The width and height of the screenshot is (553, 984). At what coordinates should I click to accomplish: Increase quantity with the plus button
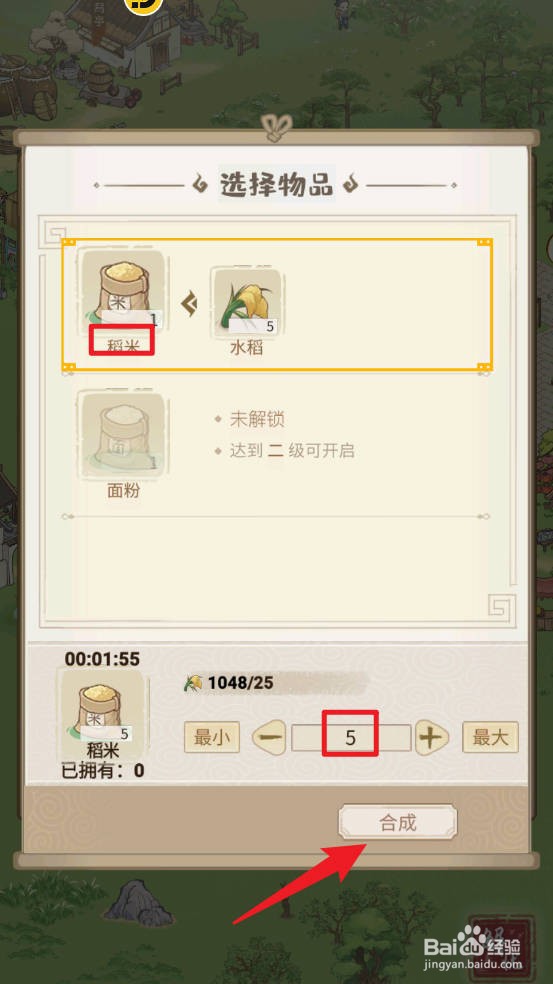432,738
